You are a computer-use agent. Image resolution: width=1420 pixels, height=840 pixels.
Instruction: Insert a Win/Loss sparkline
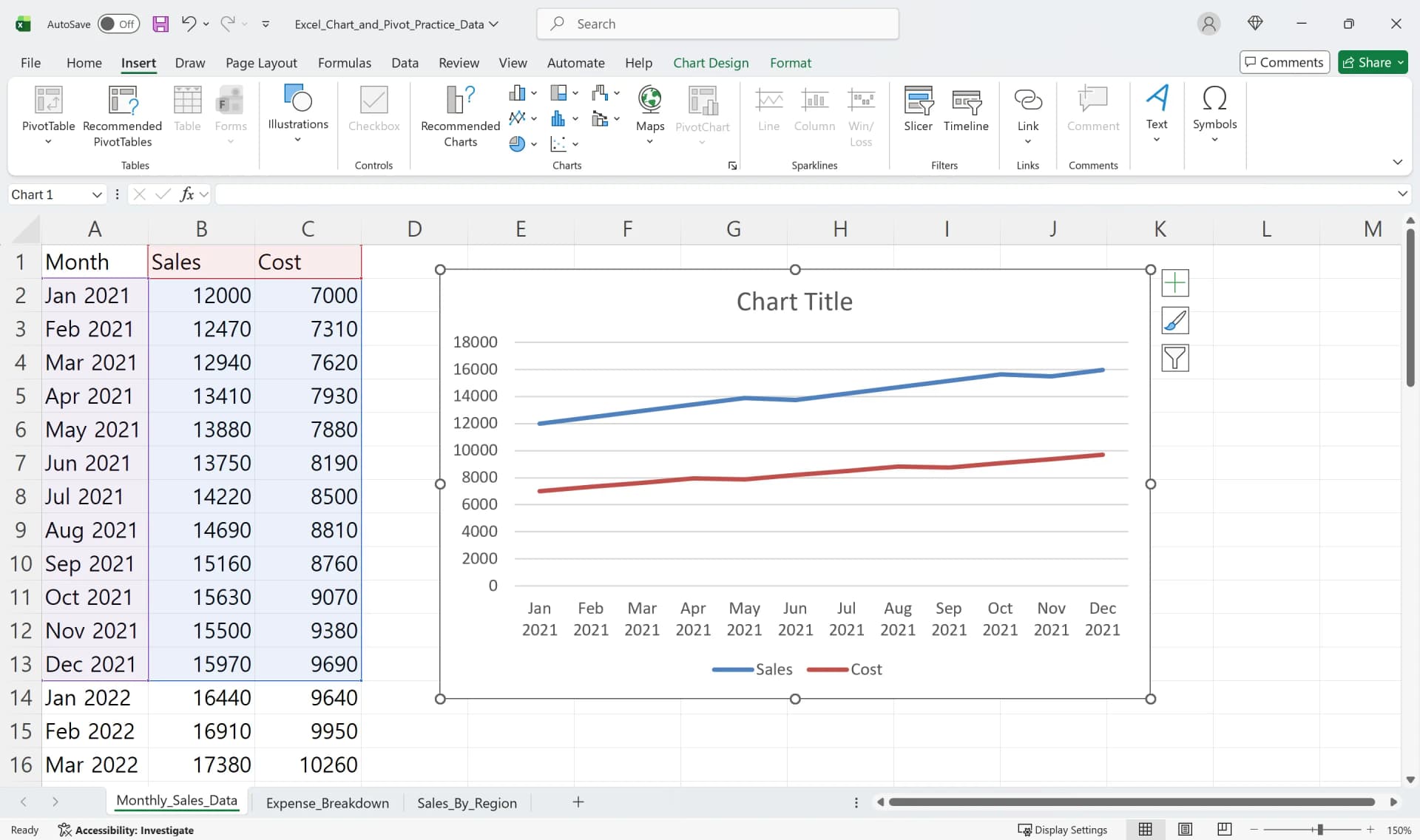pyautogui.click(x=861, y=111)
